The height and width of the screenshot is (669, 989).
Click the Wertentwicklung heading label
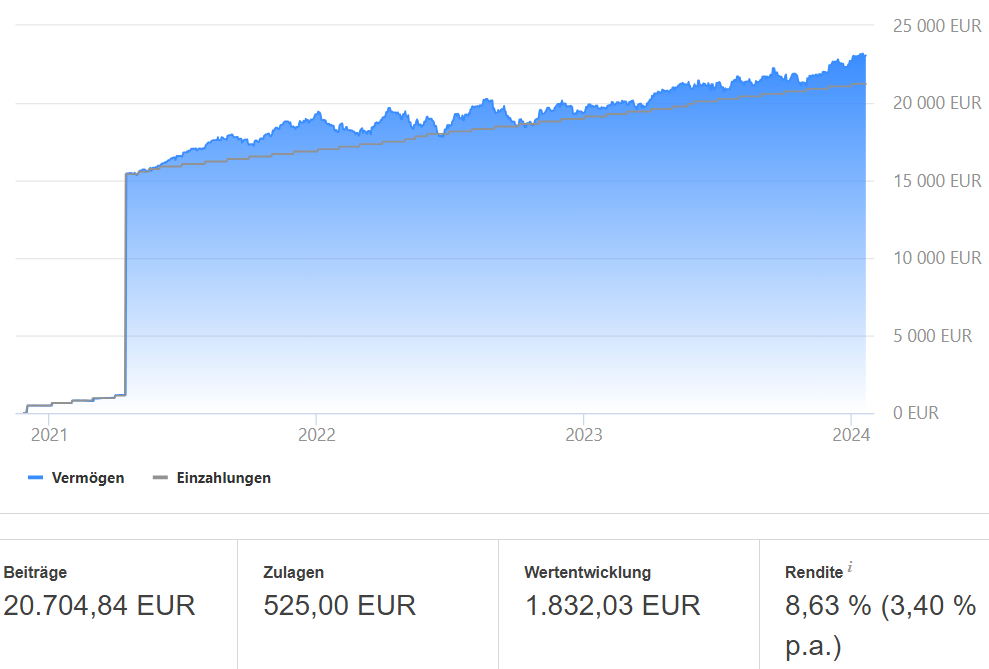point(587,573)
